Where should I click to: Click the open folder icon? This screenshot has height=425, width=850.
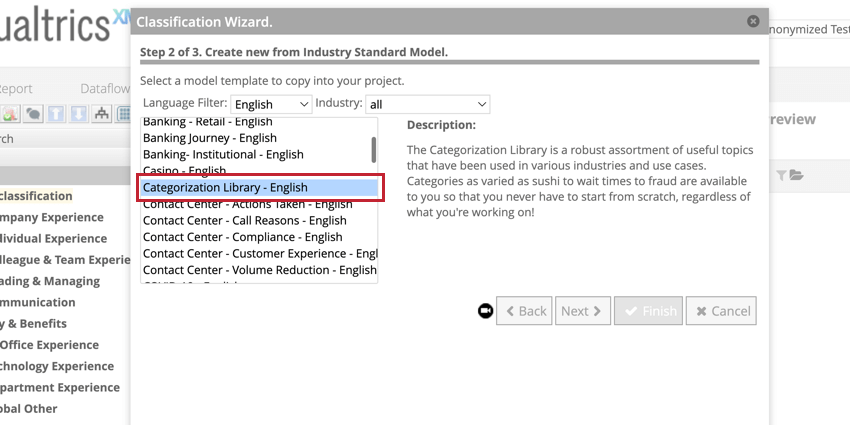[796, 175]
